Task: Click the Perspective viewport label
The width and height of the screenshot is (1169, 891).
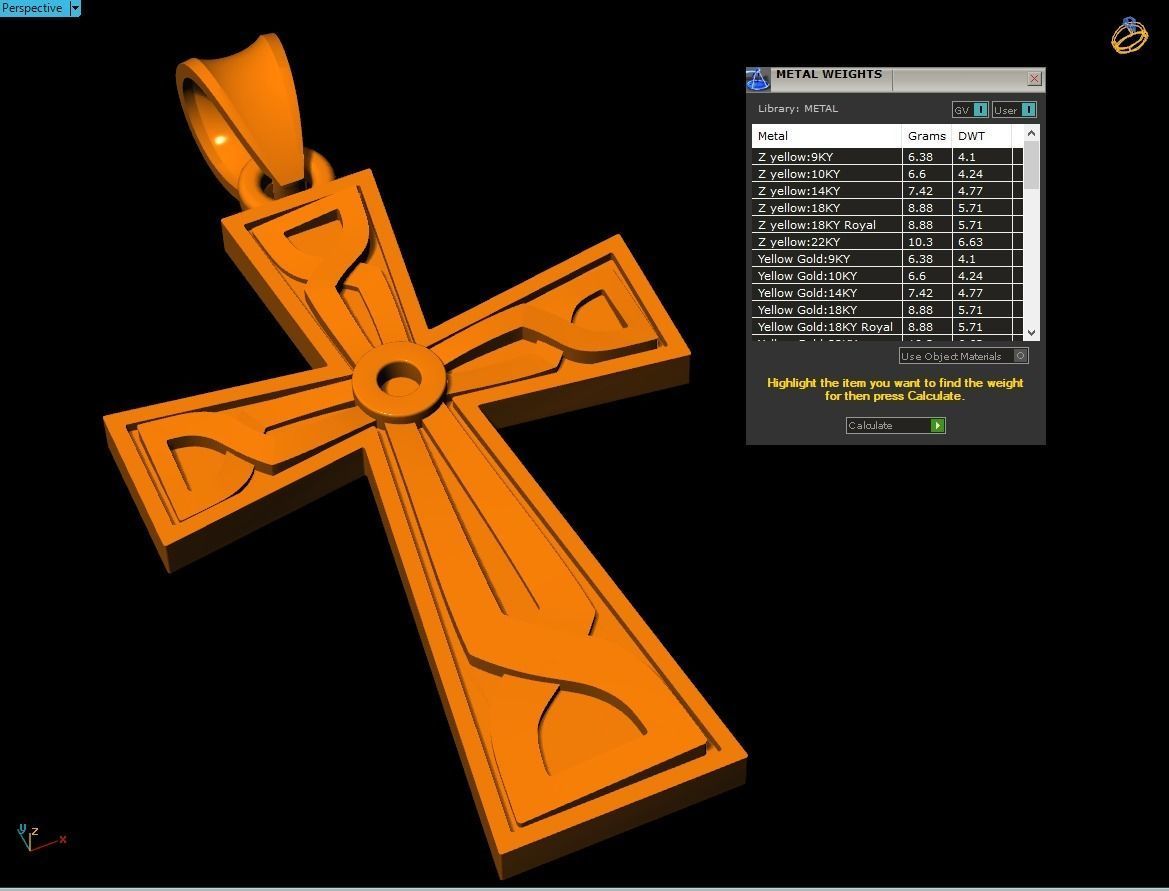Action: [33, 8]
